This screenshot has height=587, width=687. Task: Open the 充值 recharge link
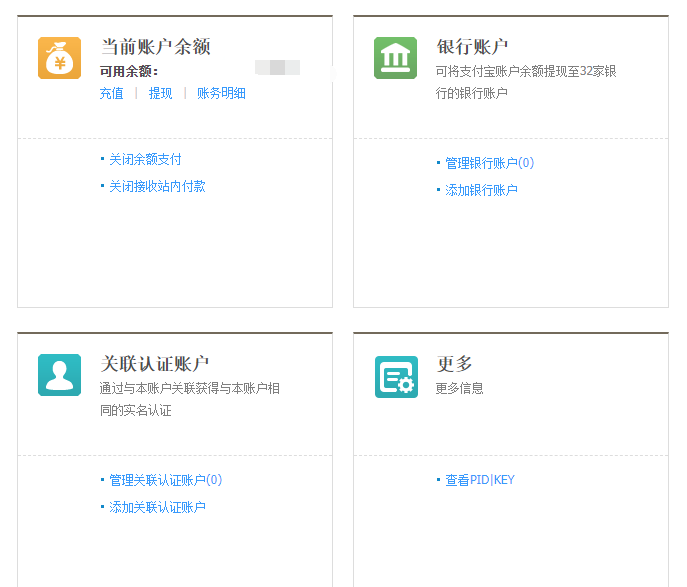(111, 93)
